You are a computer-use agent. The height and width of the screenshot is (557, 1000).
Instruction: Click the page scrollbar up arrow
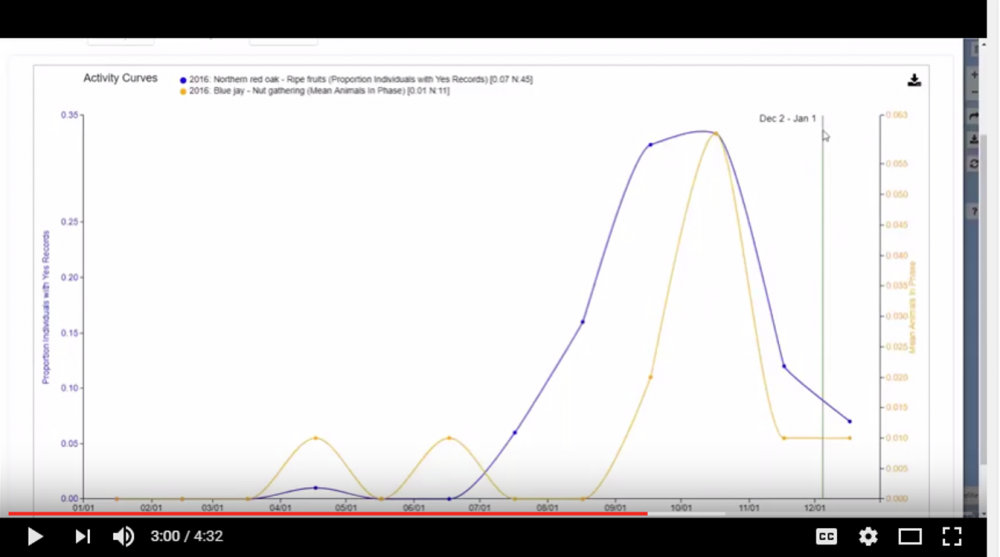(983, 45)
